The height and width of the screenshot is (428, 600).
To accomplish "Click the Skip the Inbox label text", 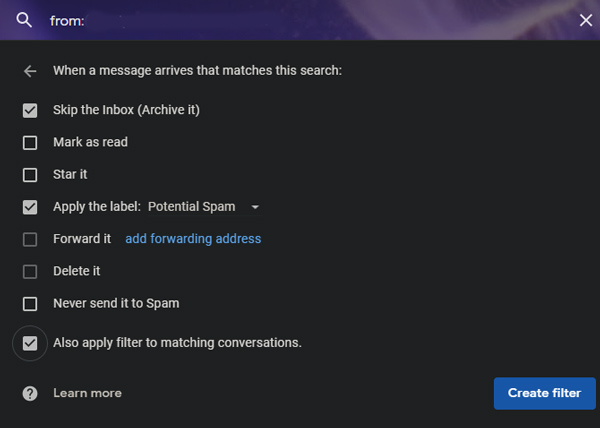I will pyautogui.click(x=126, y=110).
